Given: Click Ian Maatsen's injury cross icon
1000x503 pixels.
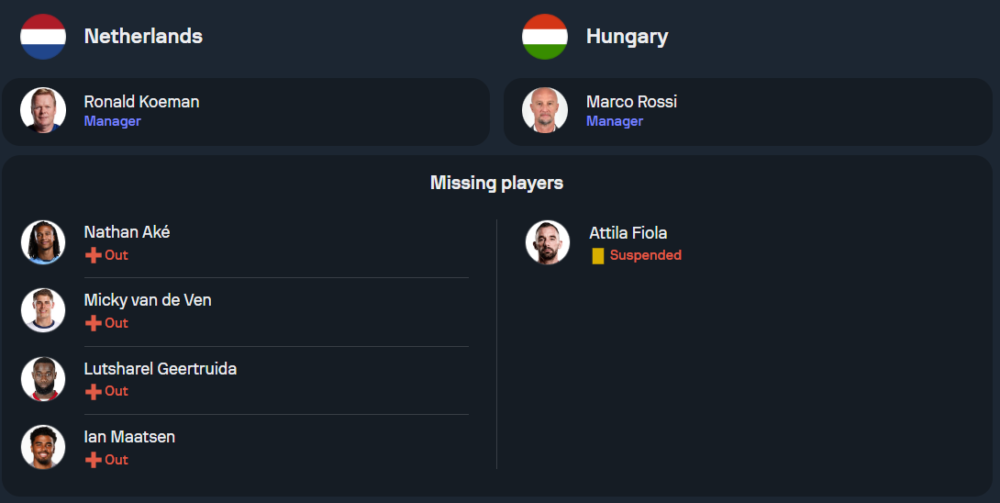Looking at the screenshot, I should [x=93, y=460].
